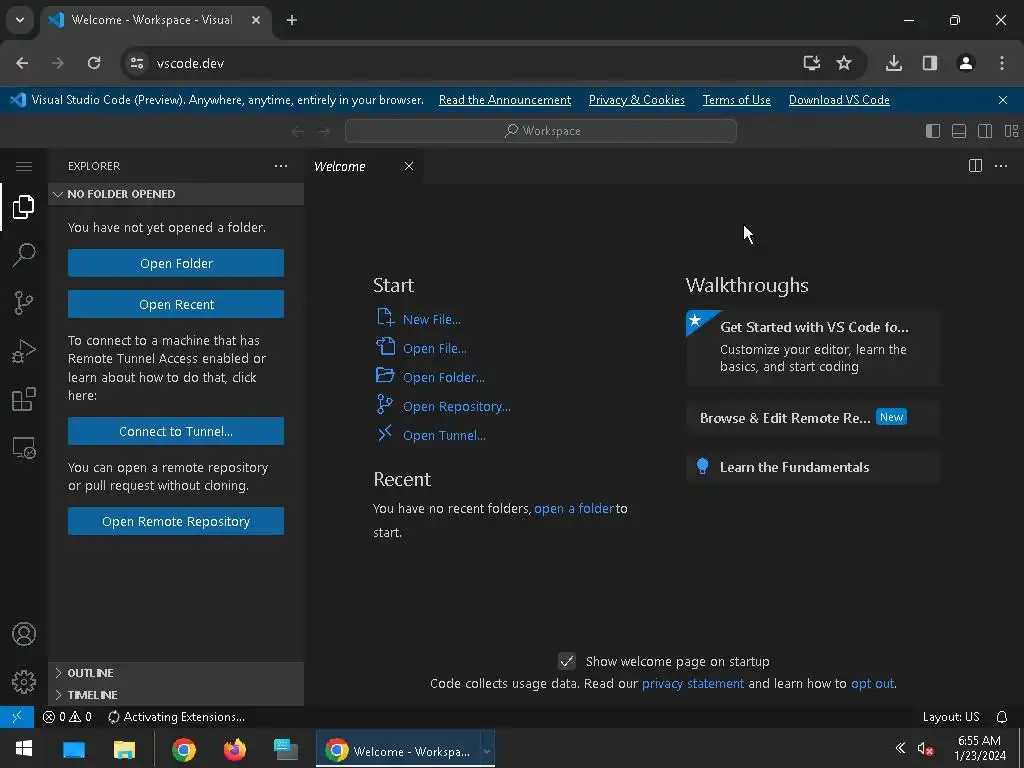Open the Search view in activity bar

(x=24, y=255)
